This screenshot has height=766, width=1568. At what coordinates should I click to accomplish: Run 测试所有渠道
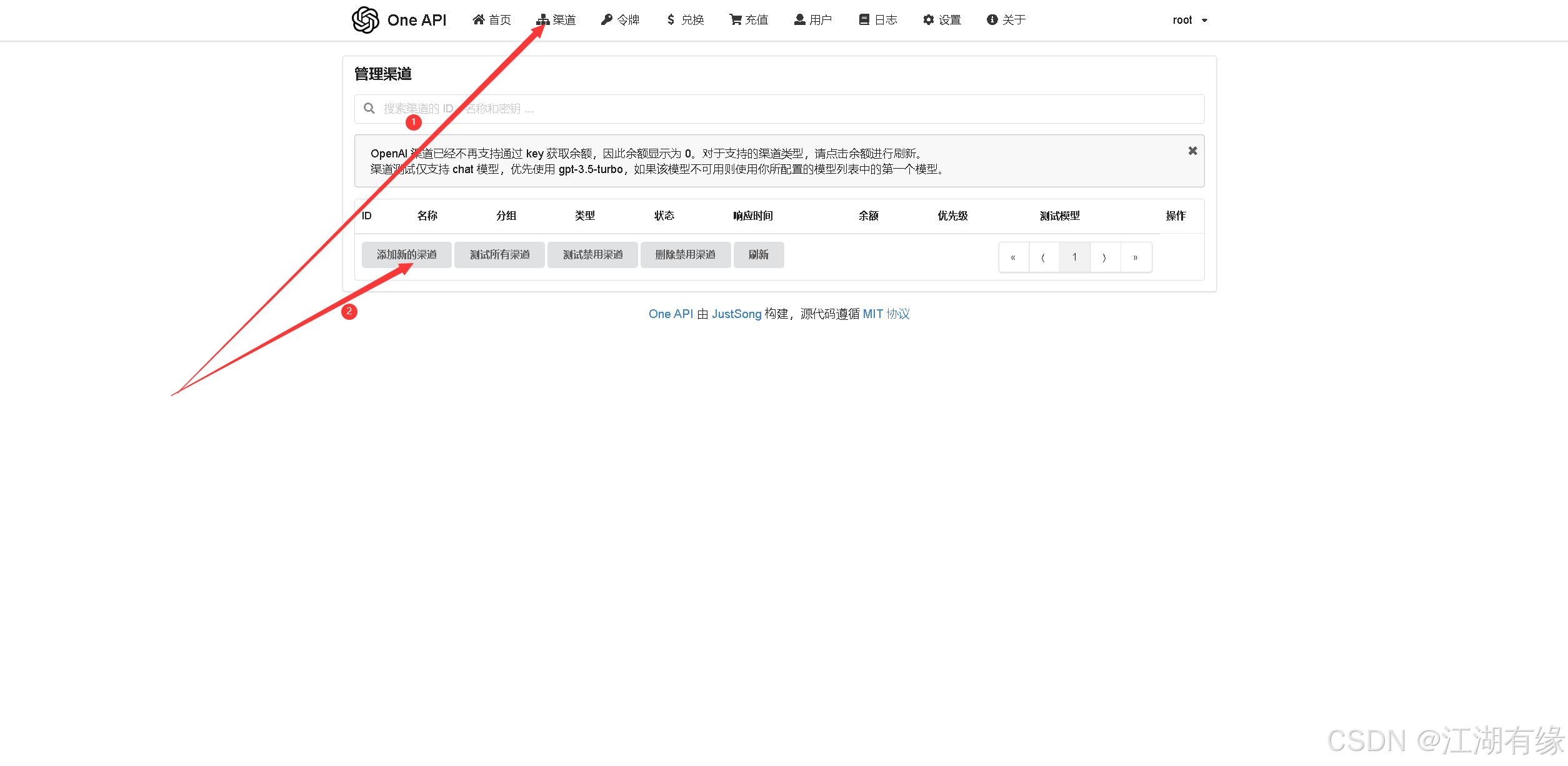[x=499, y=254]
